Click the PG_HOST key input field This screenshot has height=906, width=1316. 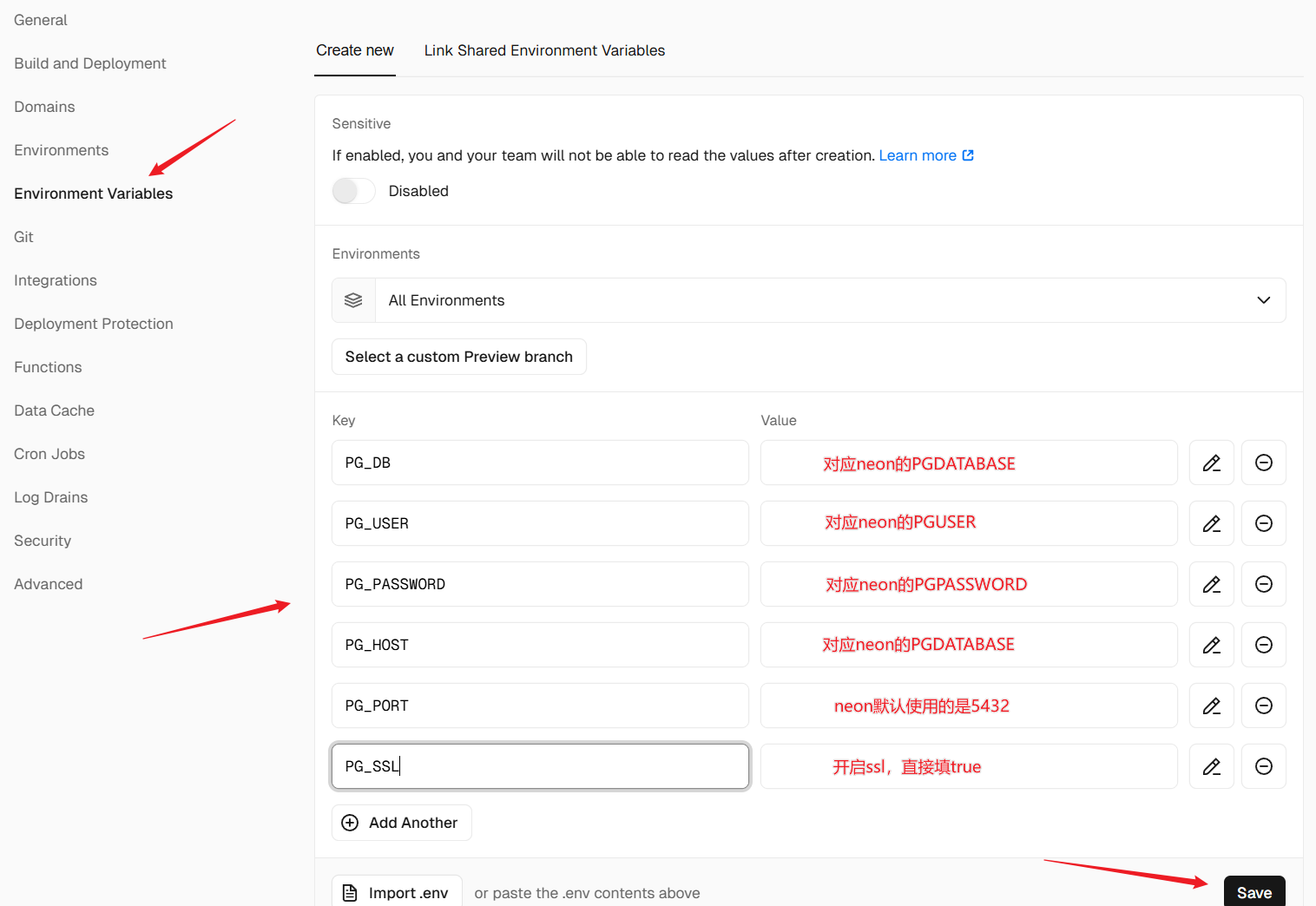[539, 645]
